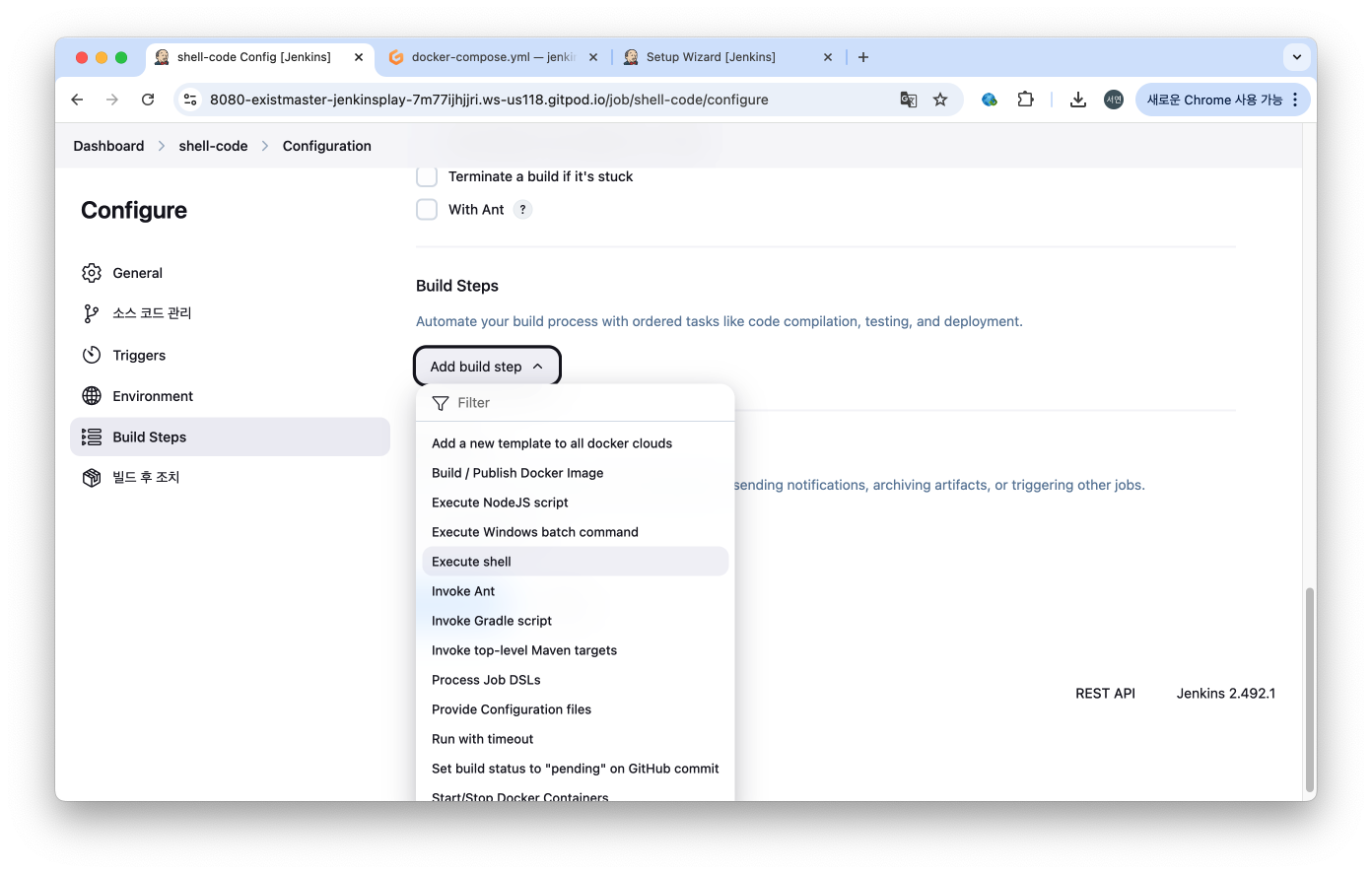Reload the Jenkins configuration page

(148, 100)
